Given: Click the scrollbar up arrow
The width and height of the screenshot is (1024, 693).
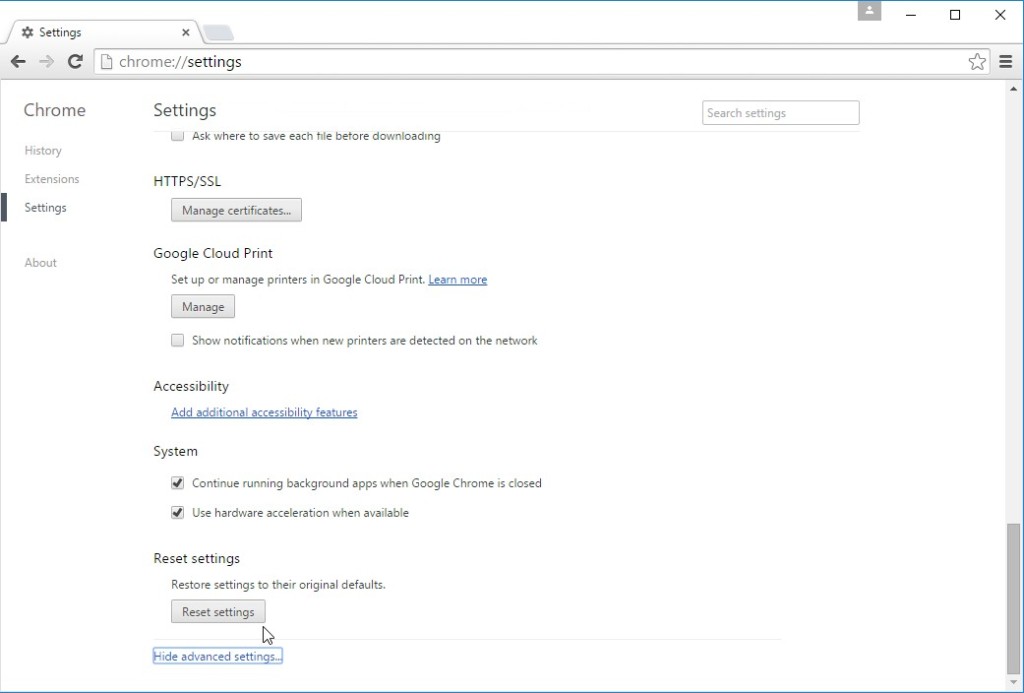Looking at the screenshot, I should click(1014, 89).
